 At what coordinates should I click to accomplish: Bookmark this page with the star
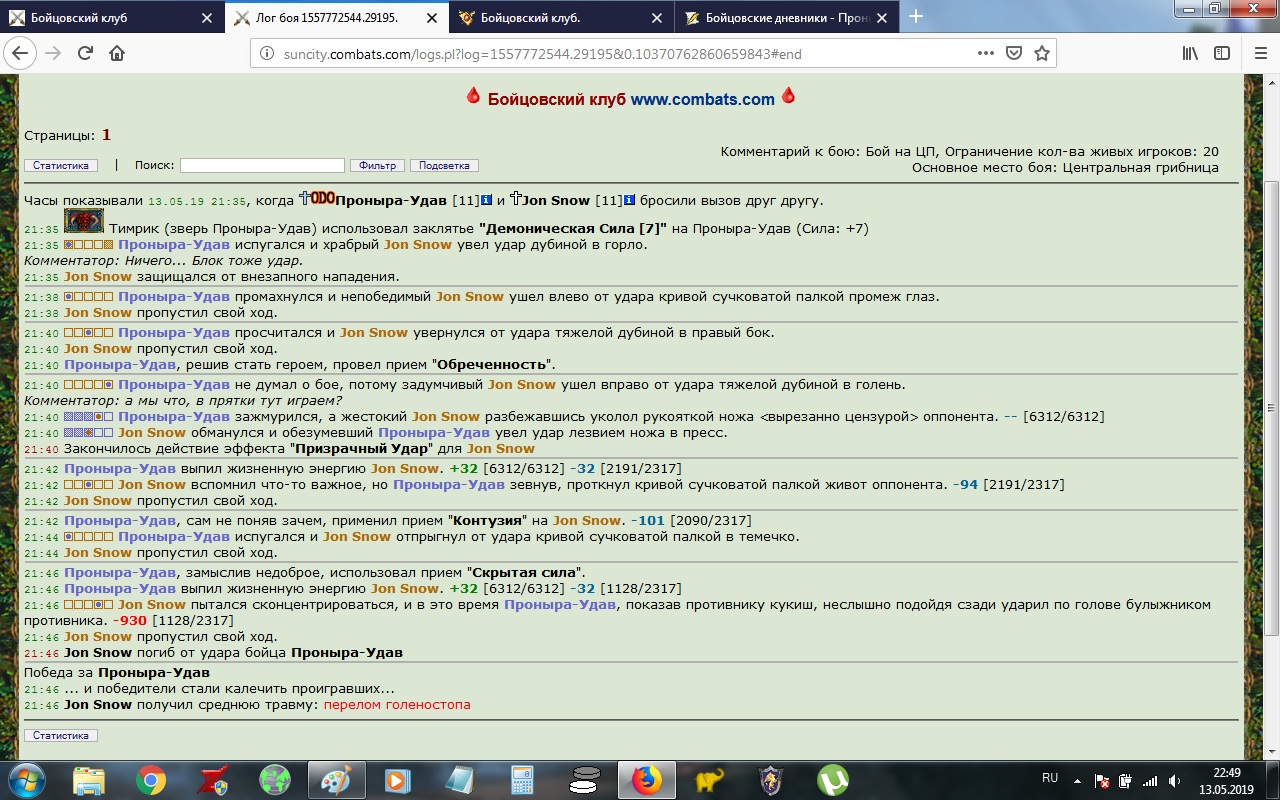click(x=1042, y=53)
